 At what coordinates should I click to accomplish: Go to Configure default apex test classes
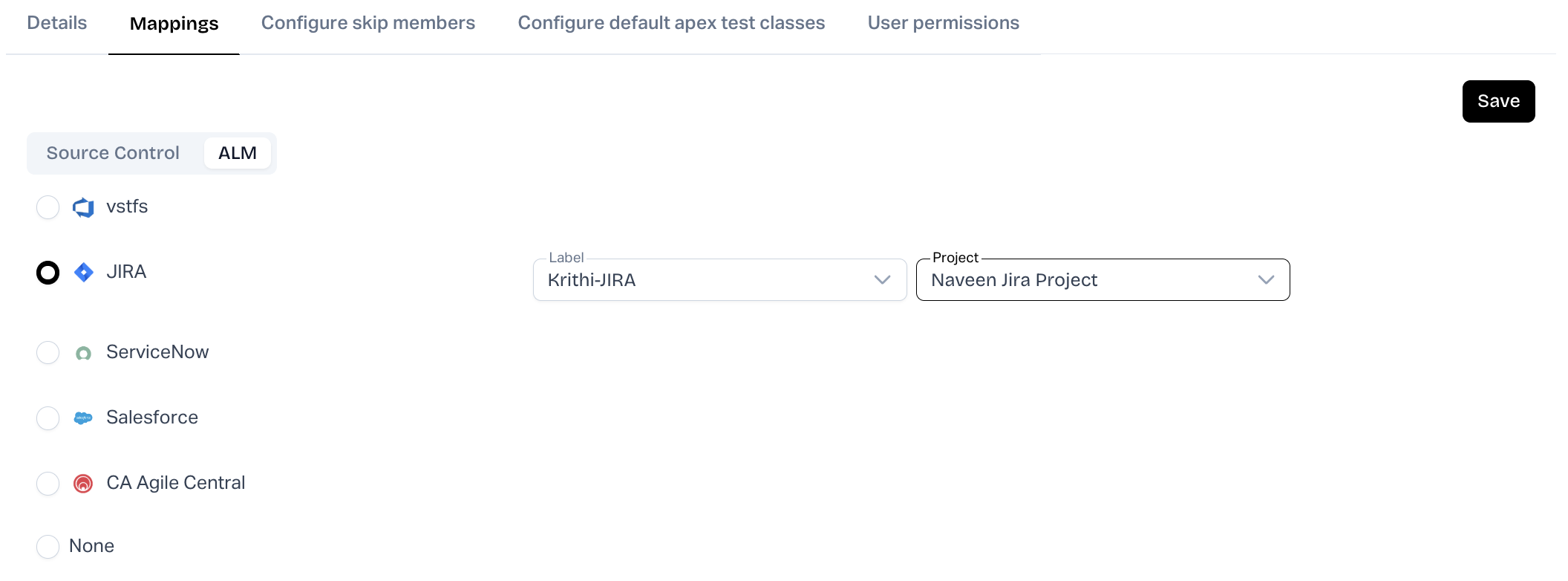point(671,23)
